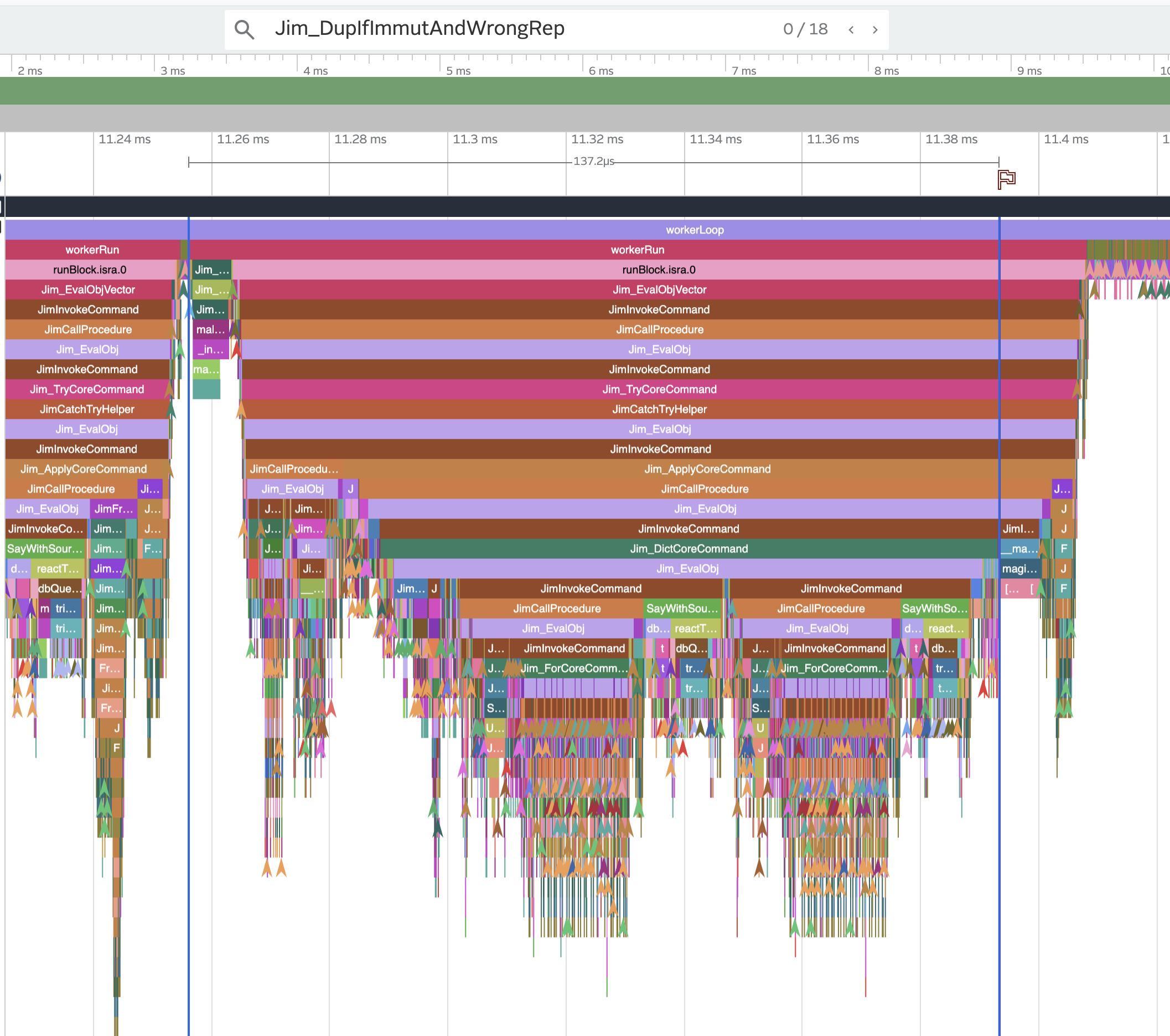
Task: Select the mal... slice near left marker
Action: click(x=211, y=330)
